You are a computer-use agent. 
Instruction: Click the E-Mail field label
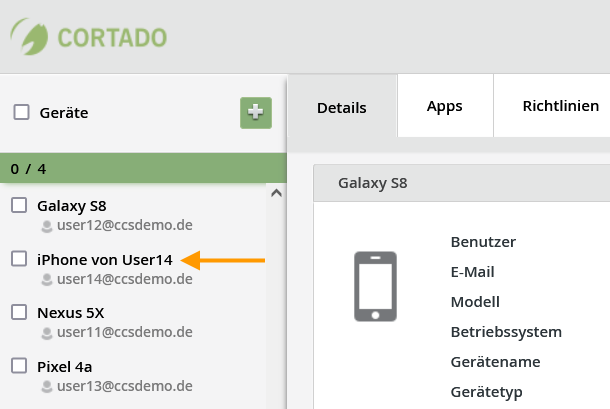click(473, 272)
